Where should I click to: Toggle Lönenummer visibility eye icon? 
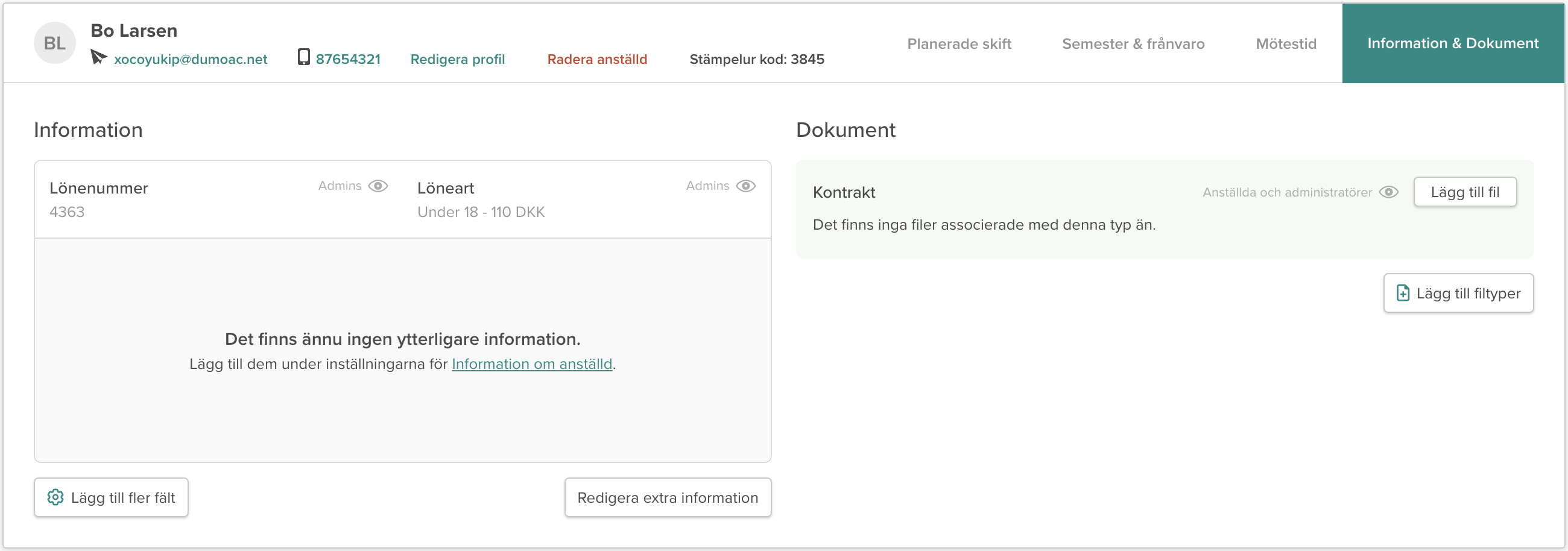(378, 186)
